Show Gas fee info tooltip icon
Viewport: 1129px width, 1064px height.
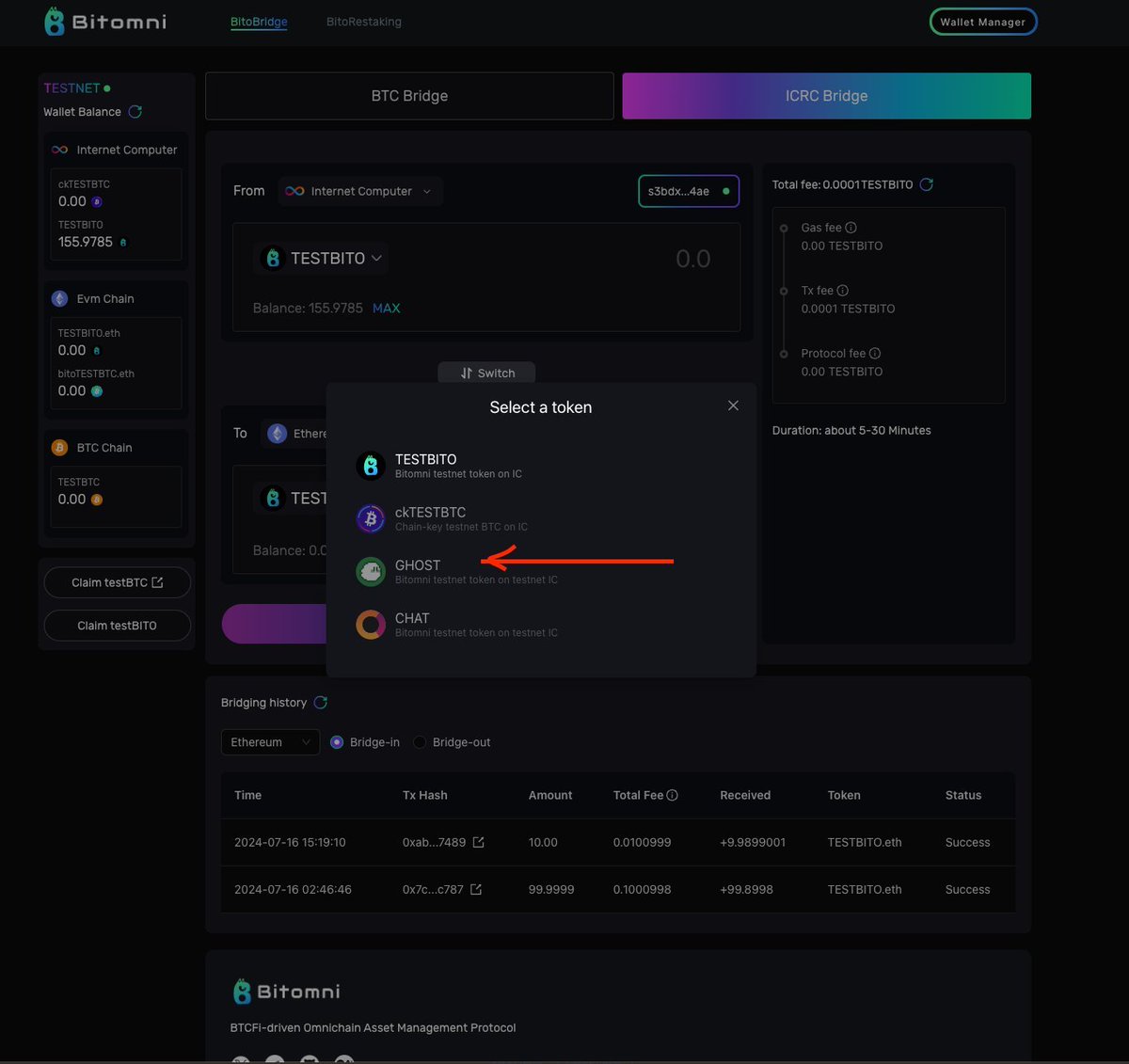pyautogui.click(x=851, y=228)
